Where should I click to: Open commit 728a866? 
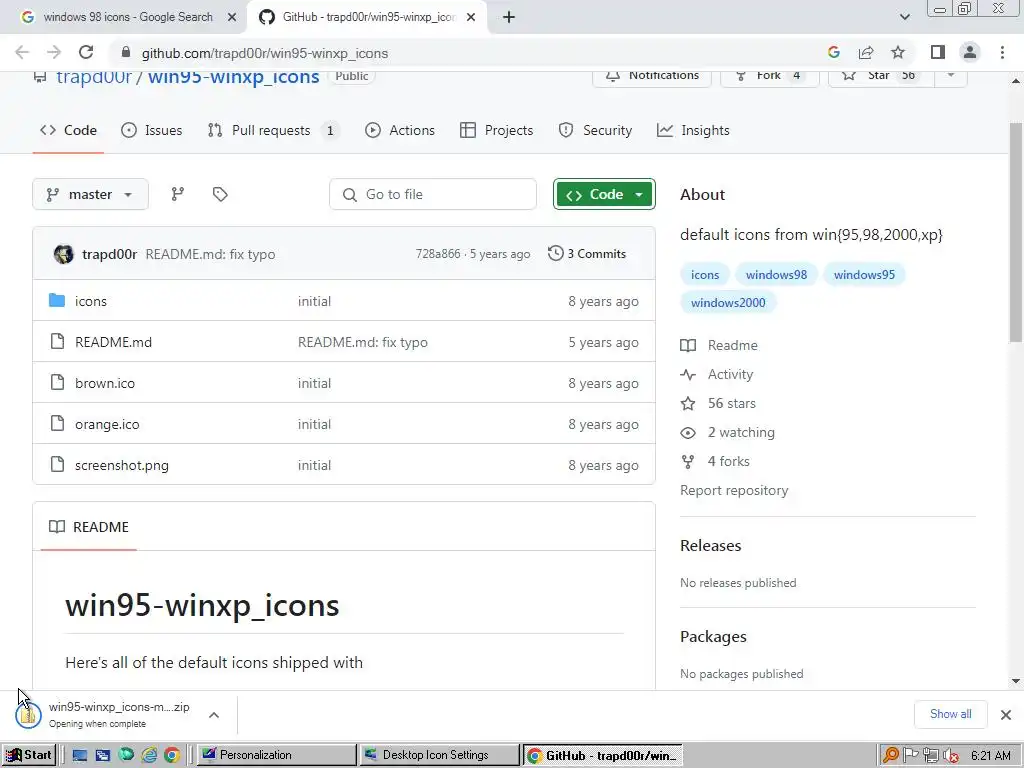click(438, 253)
